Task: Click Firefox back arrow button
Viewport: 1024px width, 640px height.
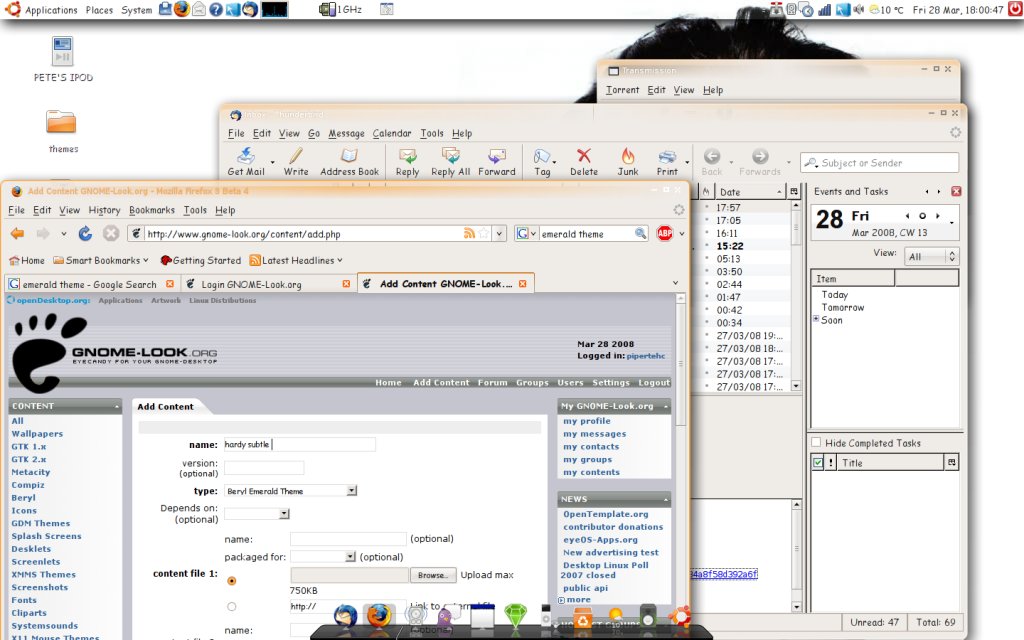Action: click(18, 233)
